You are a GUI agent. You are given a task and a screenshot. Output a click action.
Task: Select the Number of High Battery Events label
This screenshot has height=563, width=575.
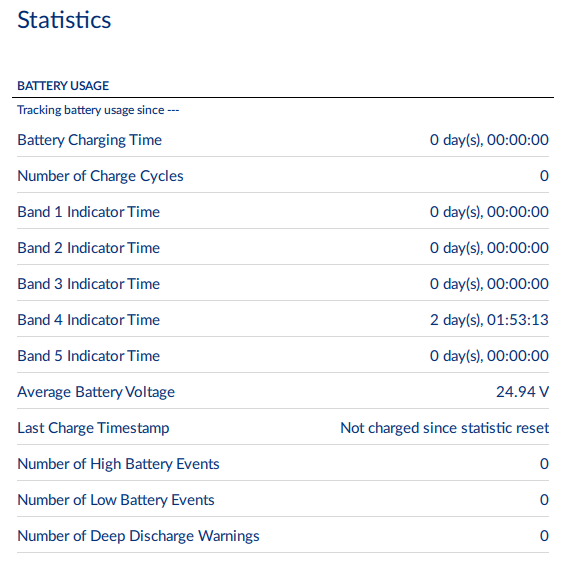(x=118, y=464)
